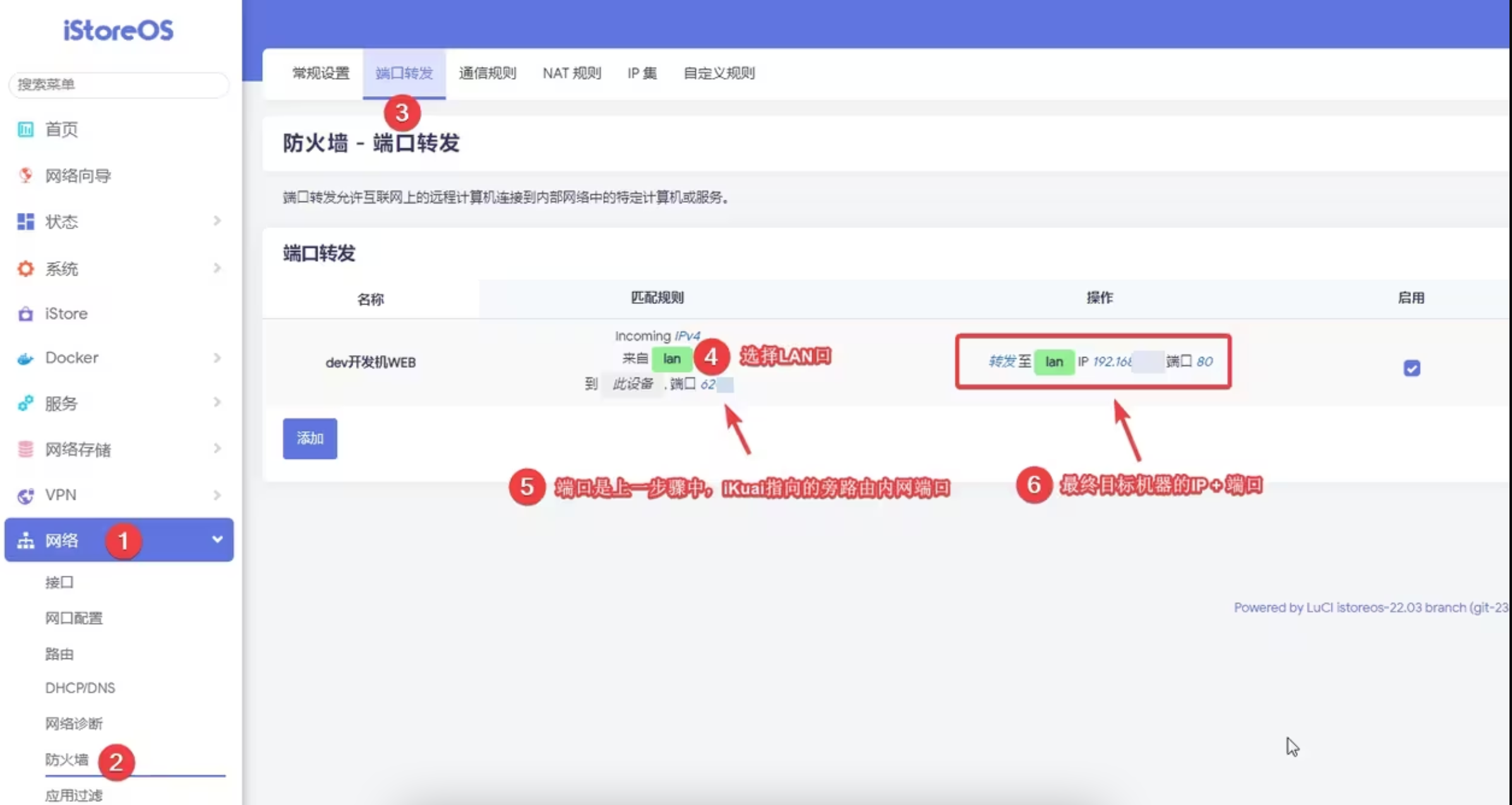This screenshot has width=1512, height=805.
Task: Open the 通信规则 traffic rules tab
Action: click(487, 73)
